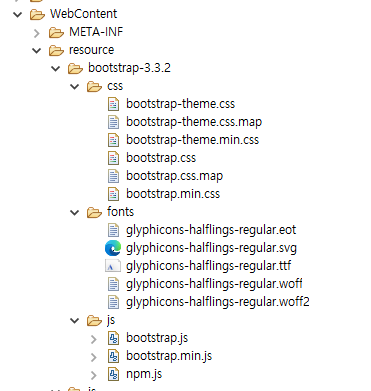The height and width of the screenshot is (391, 371).
Task: Select the file name glyphicons-halflings-regular.woff2
Action: click(218, 302)
